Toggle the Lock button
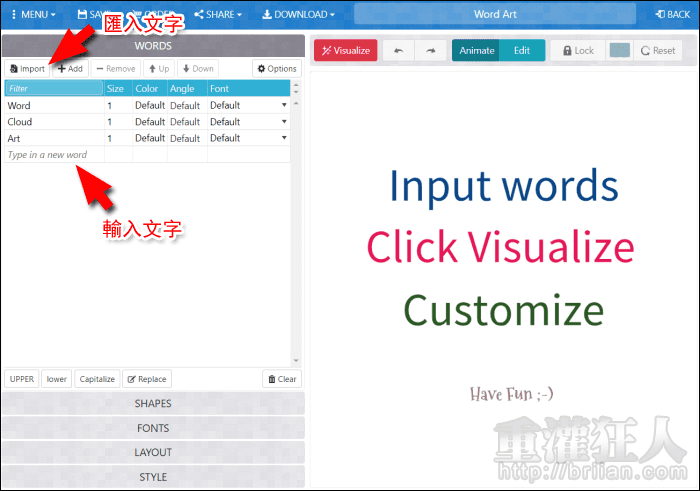The height and width of the screenshot is (491, 700). [x=577, y=51]
